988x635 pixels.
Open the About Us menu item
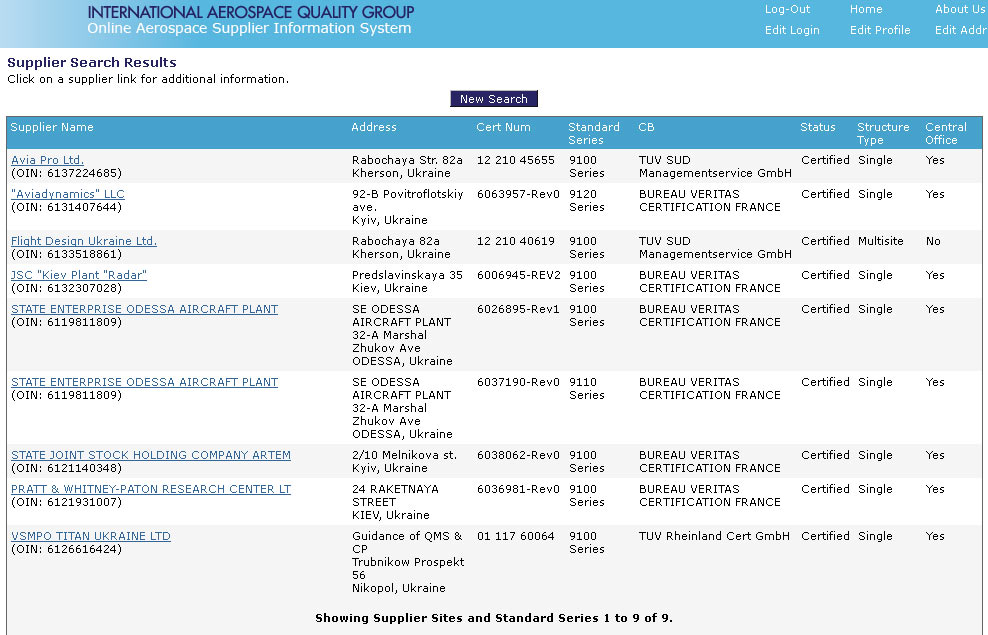click(x=960, y=9)
